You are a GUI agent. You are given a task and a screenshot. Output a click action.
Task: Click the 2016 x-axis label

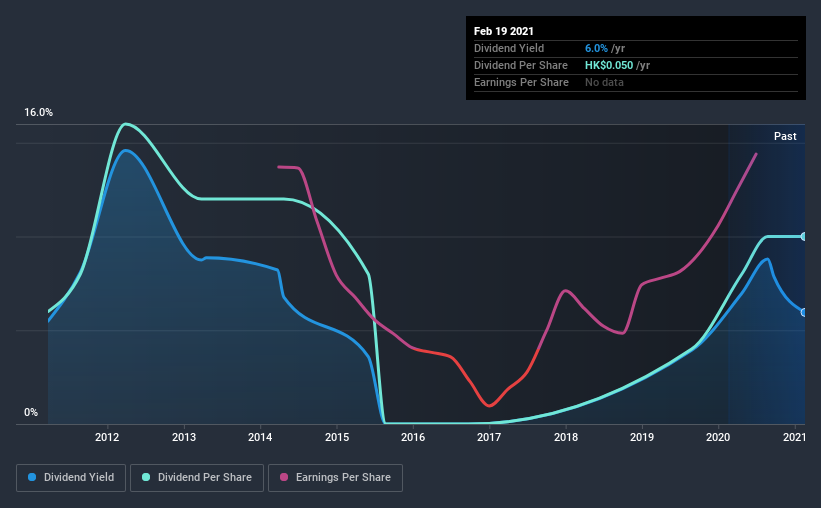pyautogui.click(x=413, y=437)
